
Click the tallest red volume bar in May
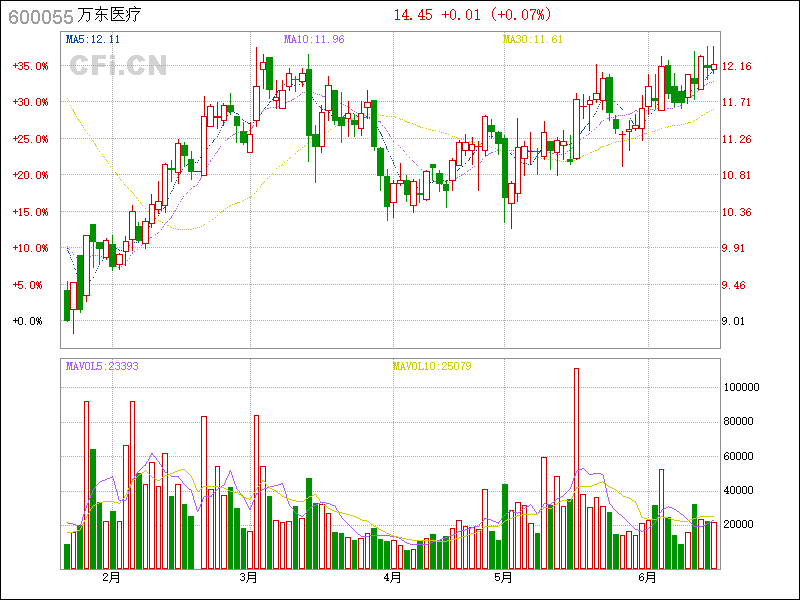pos(577,468)
